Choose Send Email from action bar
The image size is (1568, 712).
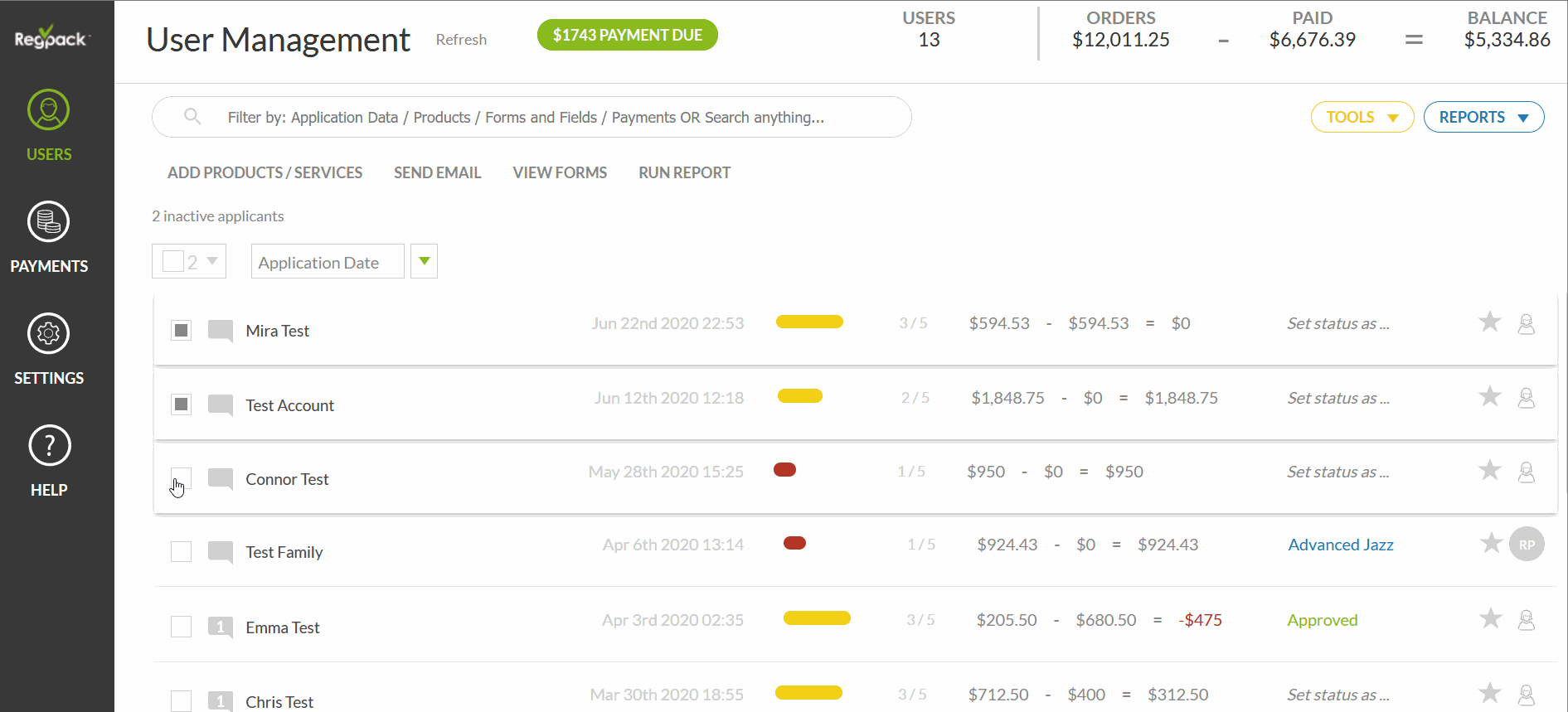[x=437, y=172]
